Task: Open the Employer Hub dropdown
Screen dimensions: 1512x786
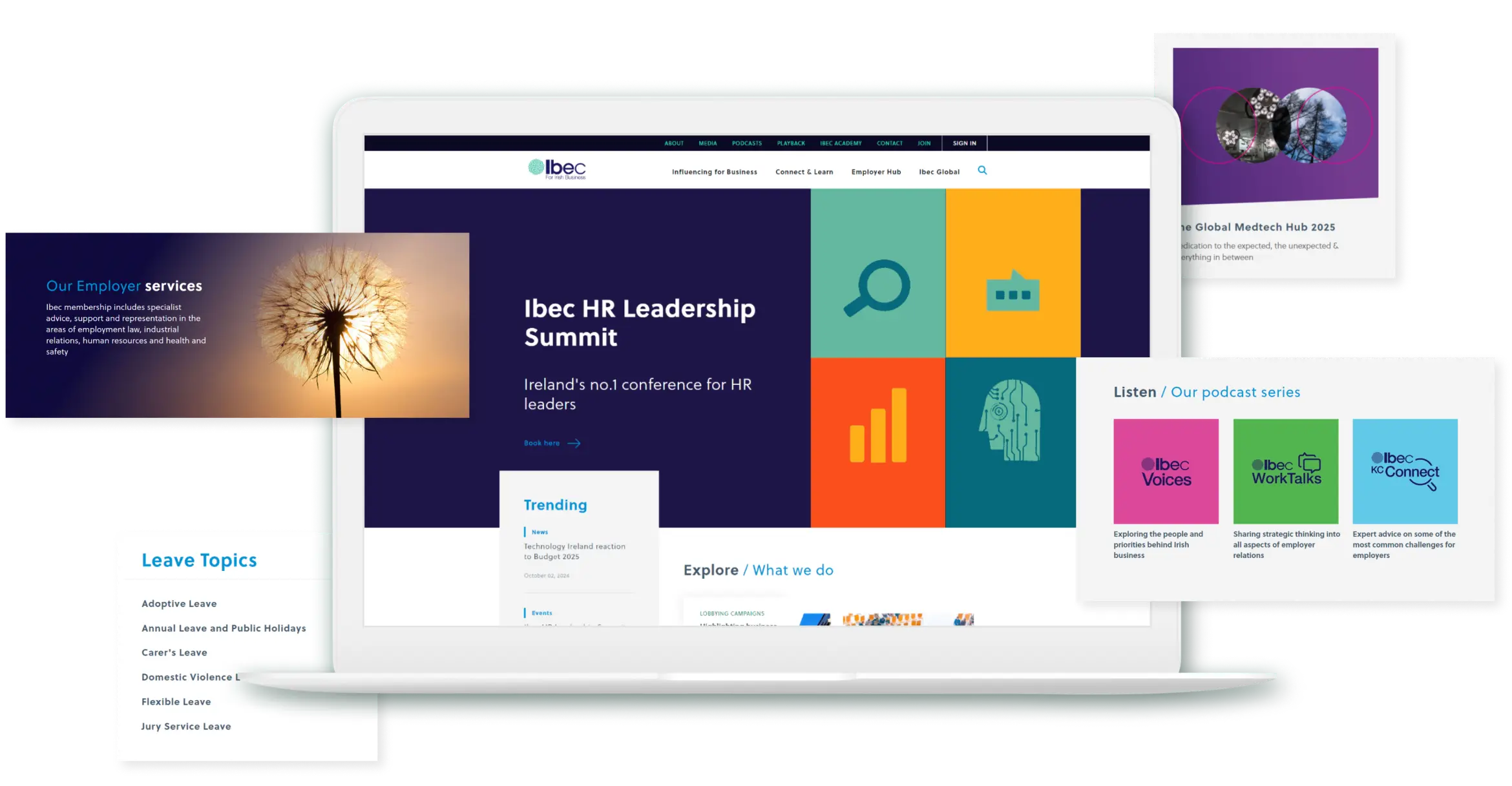Action: 876,172
